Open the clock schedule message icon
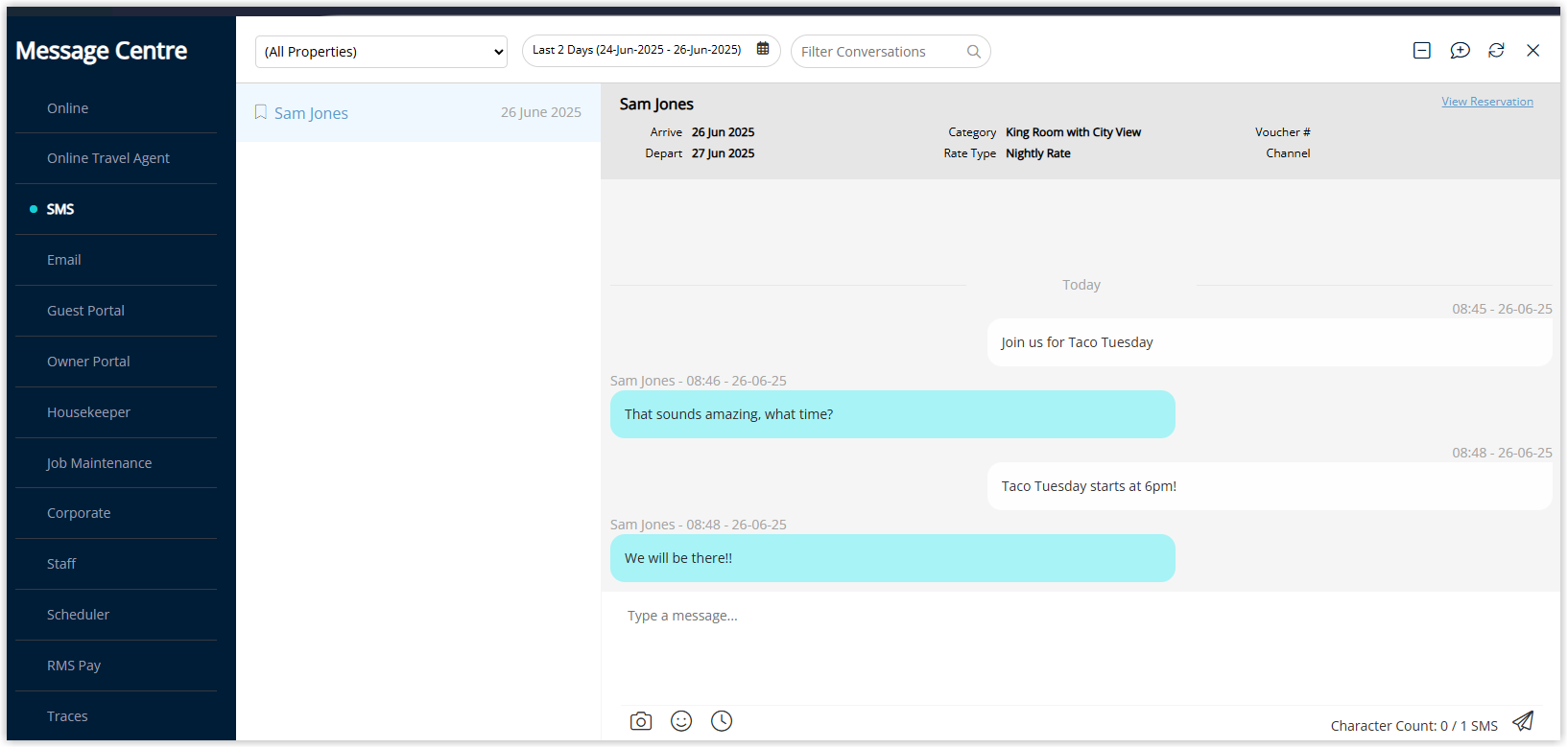This screenshot has width=1568, height=748. click(722, 721)
